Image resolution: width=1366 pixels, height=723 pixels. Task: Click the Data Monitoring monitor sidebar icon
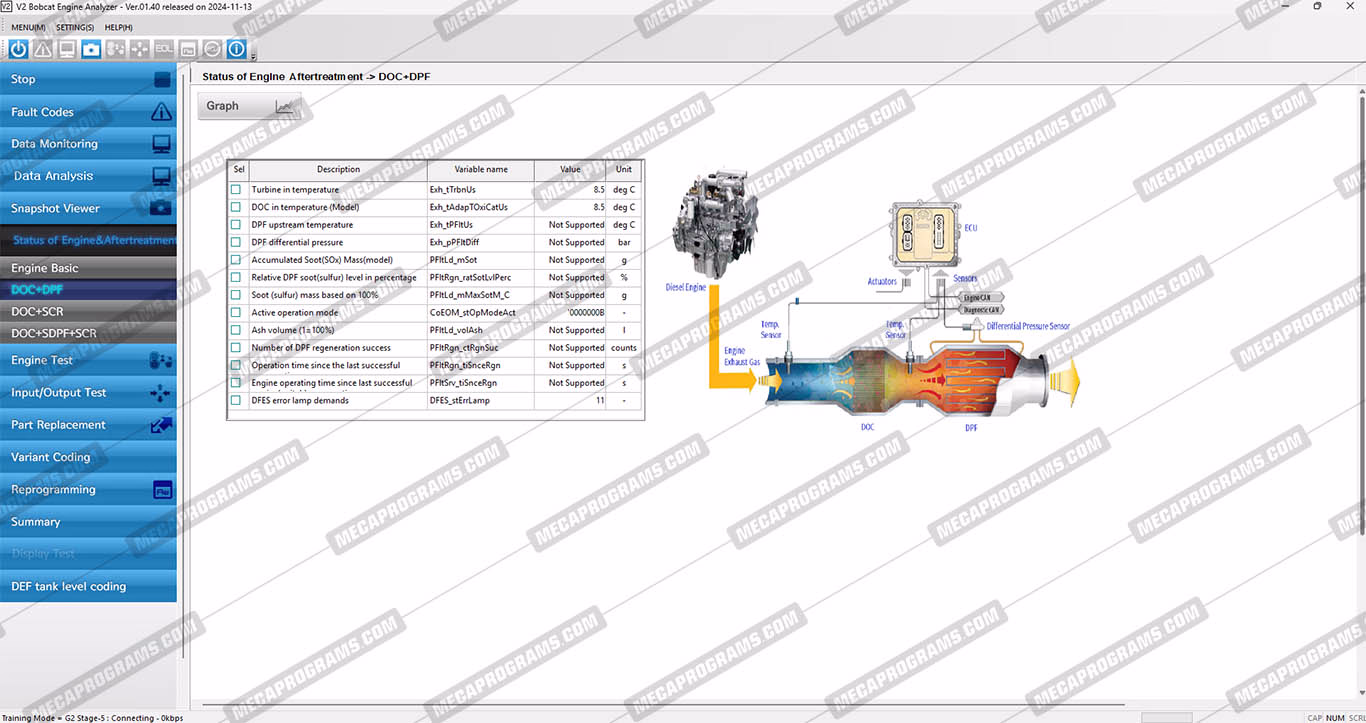161,144
